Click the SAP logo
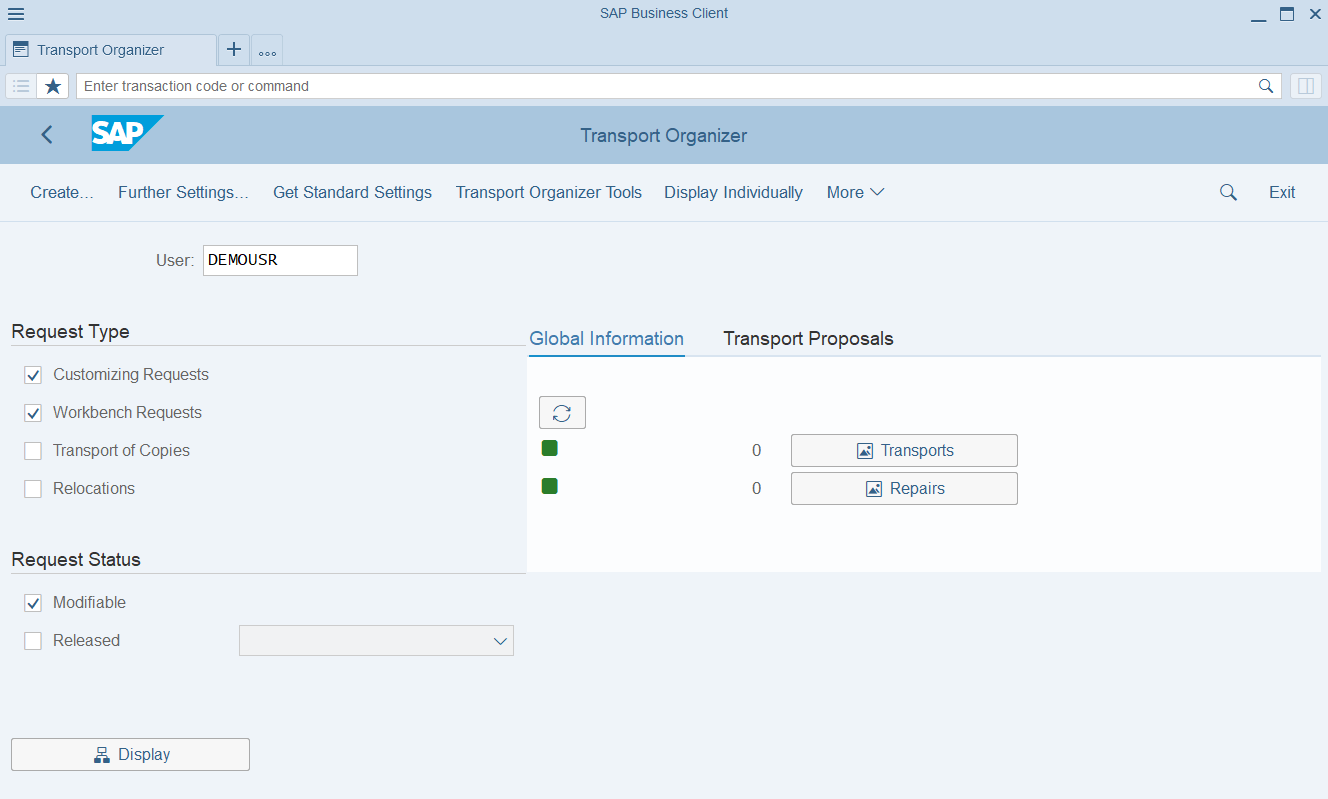The image size is (1328, 799). [x=127, y=133]
